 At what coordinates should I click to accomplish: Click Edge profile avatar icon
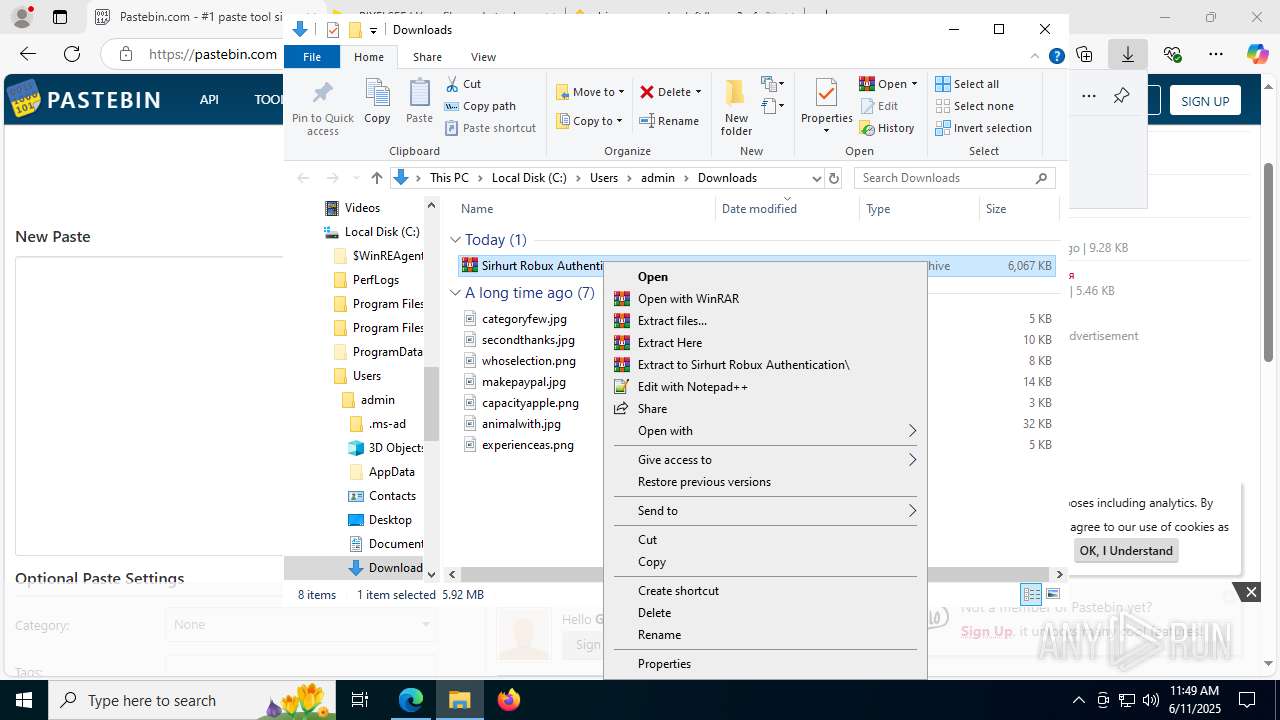pos(22,17)
